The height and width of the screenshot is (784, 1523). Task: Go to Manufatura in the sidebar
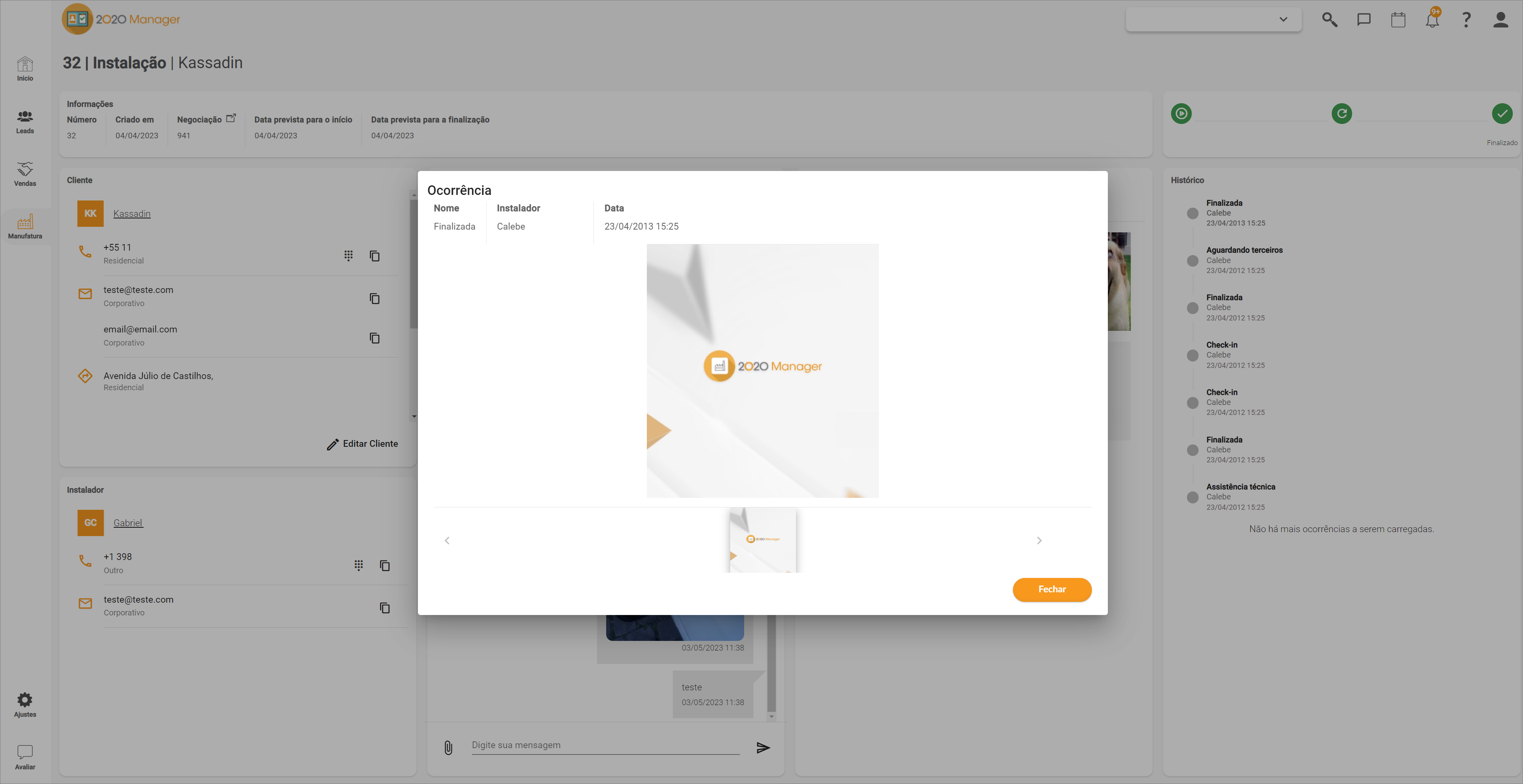pos(25,227)
